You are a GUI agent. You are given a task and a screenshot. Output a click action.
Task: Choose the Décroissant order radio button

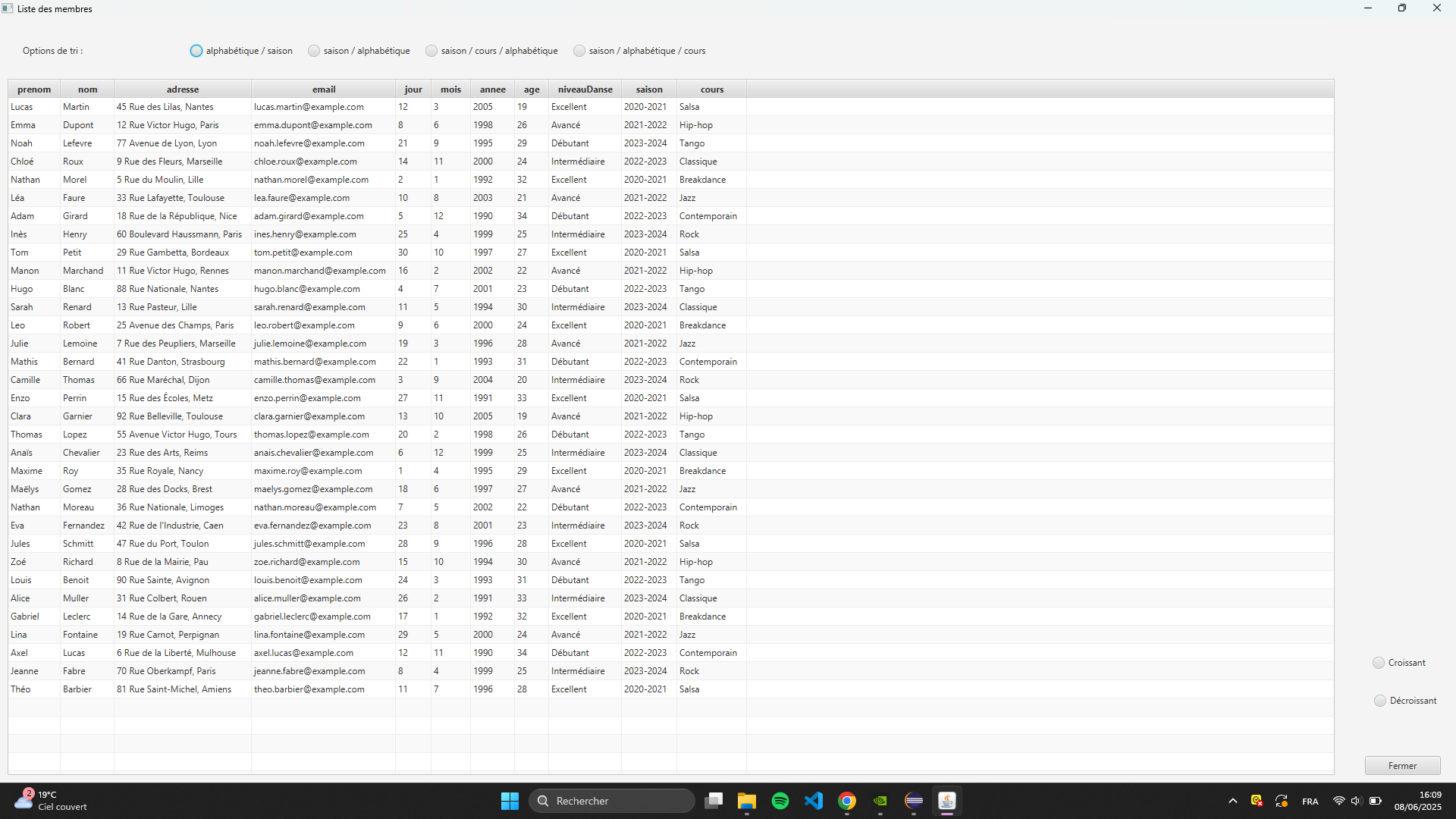coord(1380,701)
